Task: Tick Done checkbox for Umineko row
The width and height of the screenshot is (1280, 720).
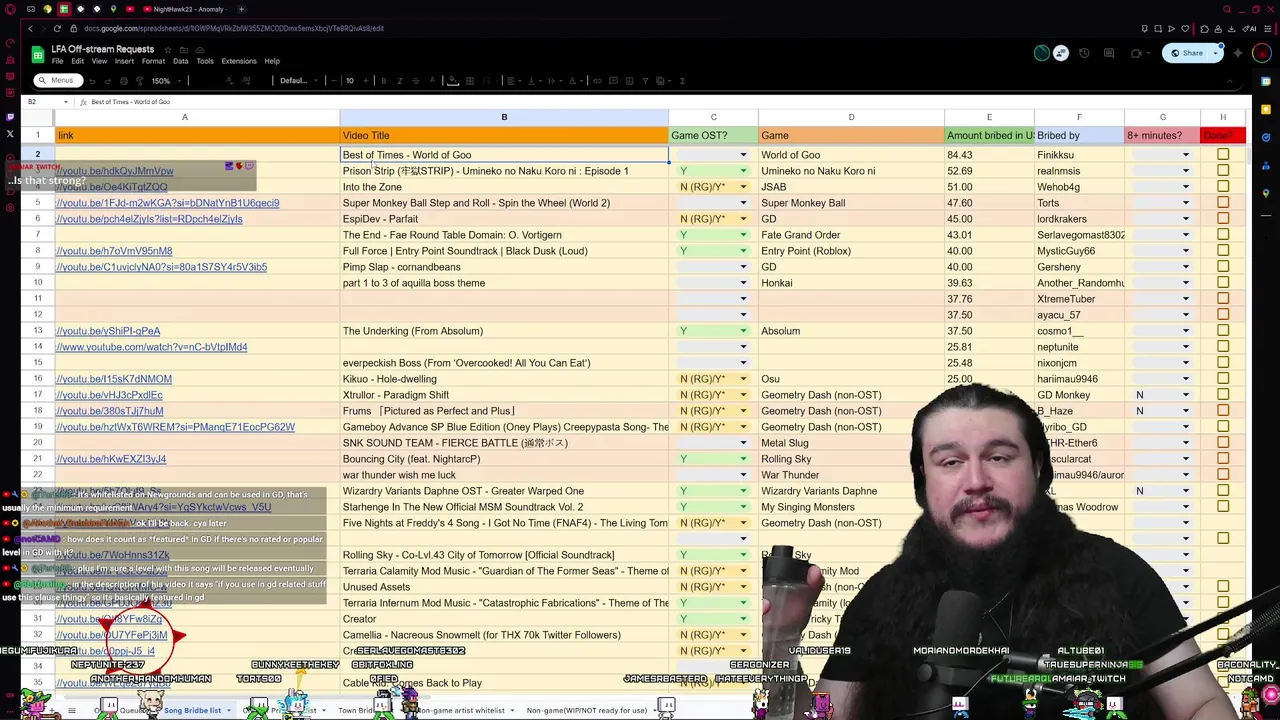Action: pos(1223,171)
